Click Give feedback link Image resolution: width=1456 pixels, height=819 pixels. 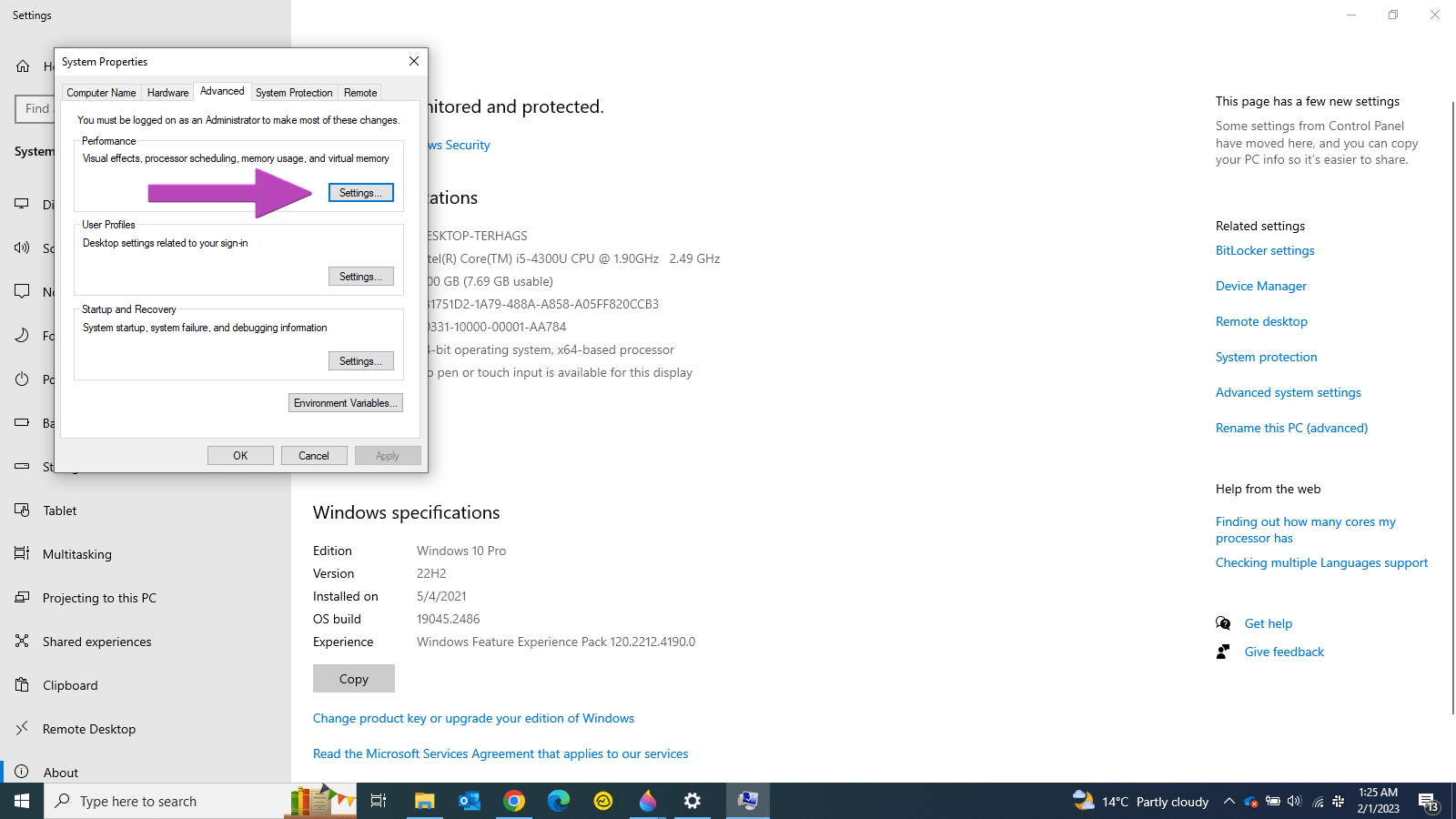pyautogui.click(x=1284, y=652)
